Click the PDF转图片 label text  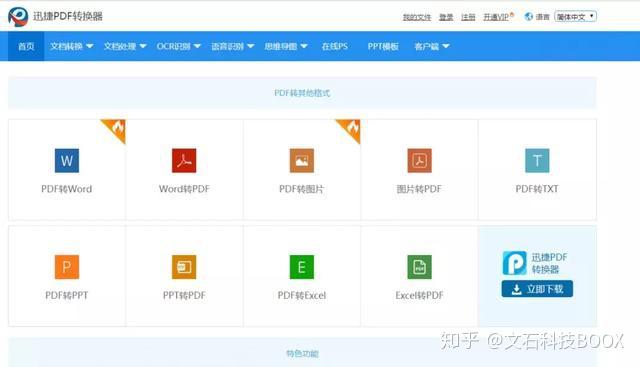pyautogui.click(x=302, y=189)
